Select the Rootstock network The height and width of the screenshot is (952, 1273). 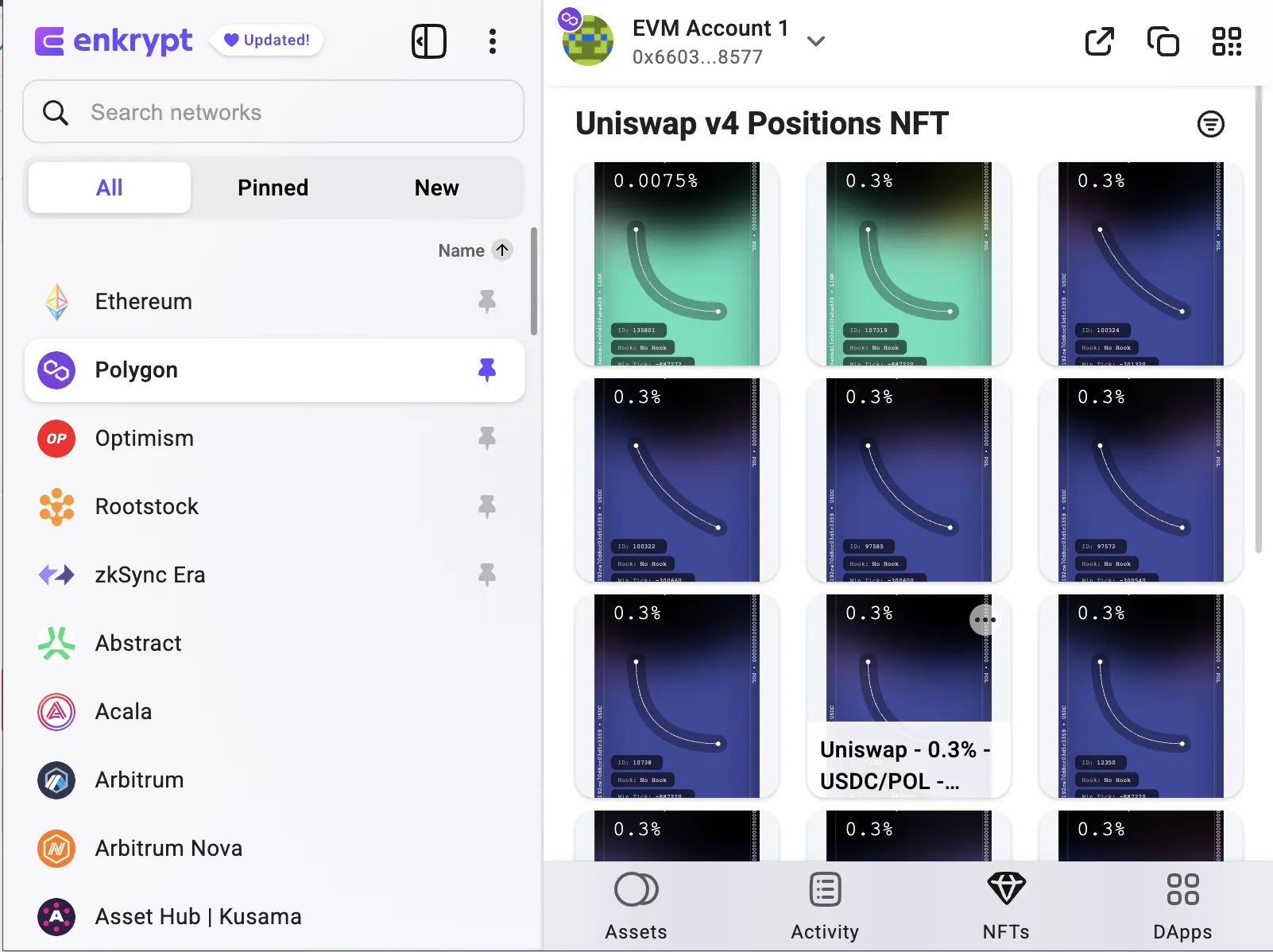(275, 507)
